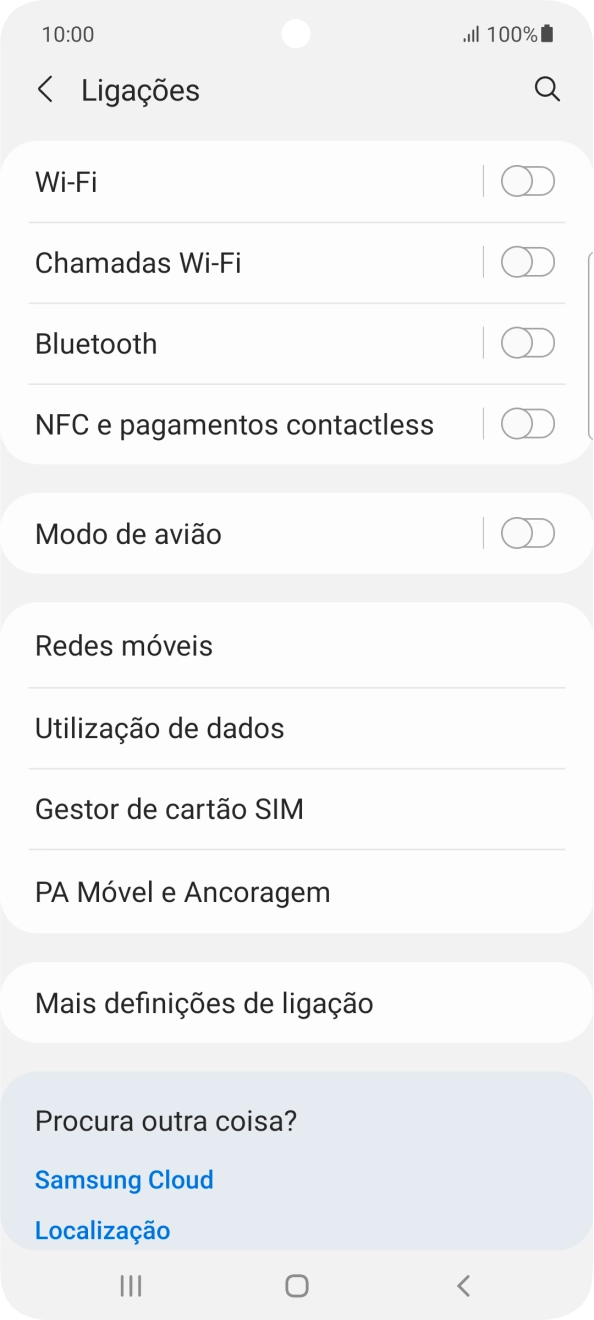The width and height of the screenshot is (594, 1320).
Task: Activate NFC e pagamentos contactless
Action: [x=527, y=423]
